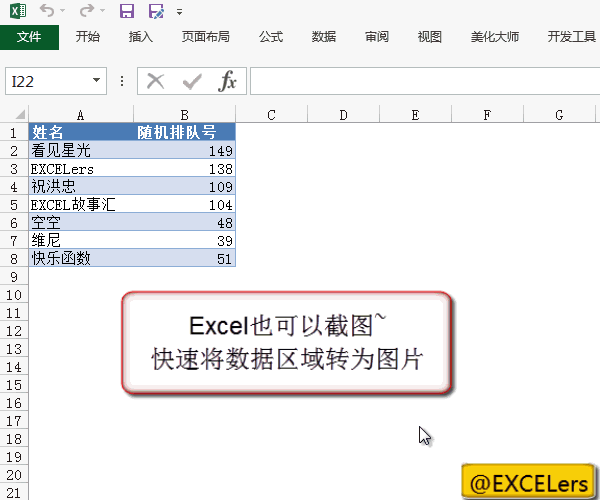Click the Enter checkmark formula bar icon
This screenshot has height=500, width=600.
point(191,81)
